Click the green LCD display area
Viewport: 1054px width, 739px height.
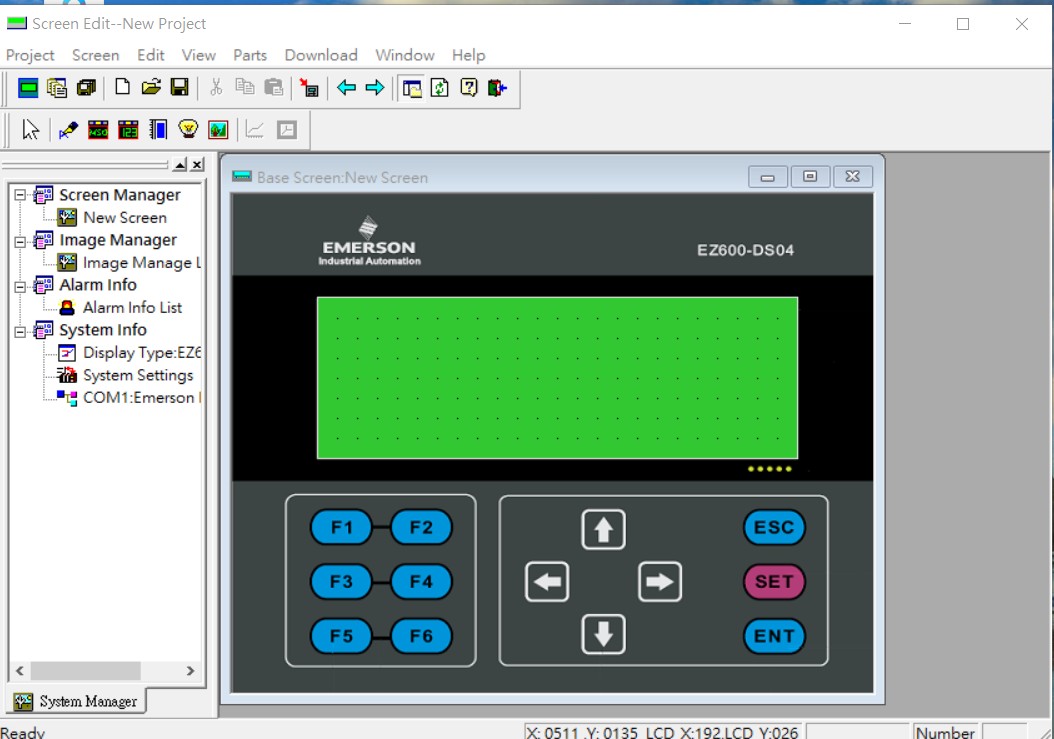tap(557, 377)
